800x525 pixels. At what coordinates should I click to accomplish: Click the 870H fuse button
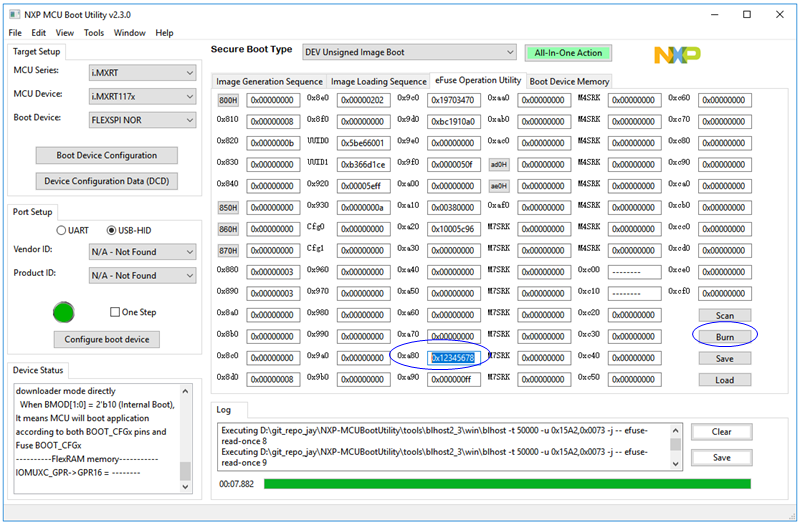[228, 251]
